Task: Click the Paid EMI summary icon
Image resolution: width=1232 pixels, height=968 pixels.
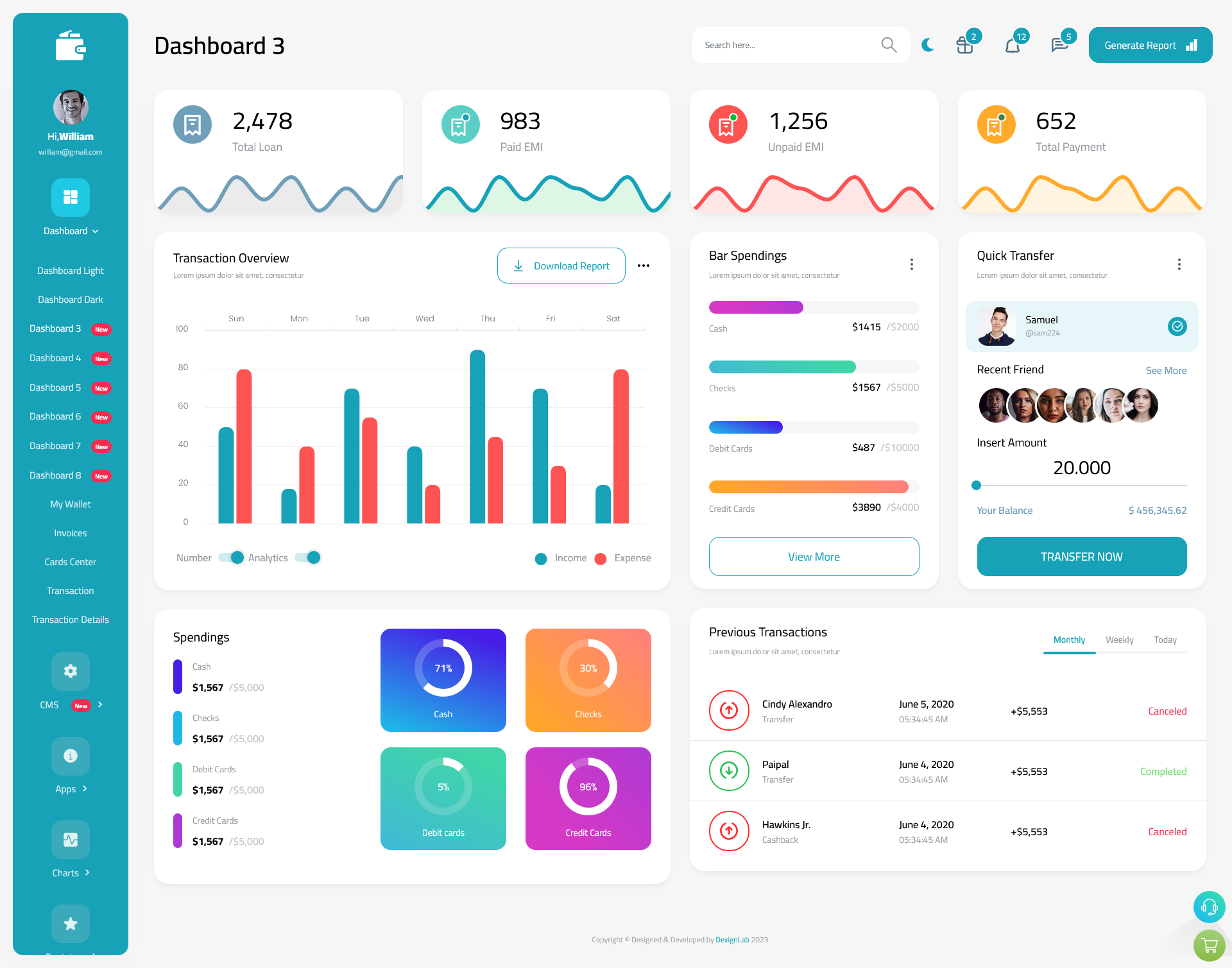Action: [459, 123]
